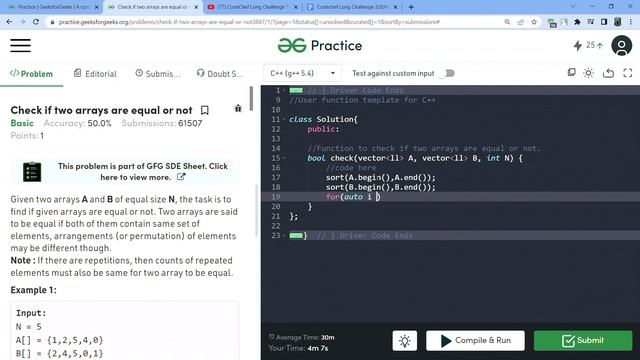The image size is (640, 360).
Task: Click the Chrome profile picture icon
Action: pos(618,22)
